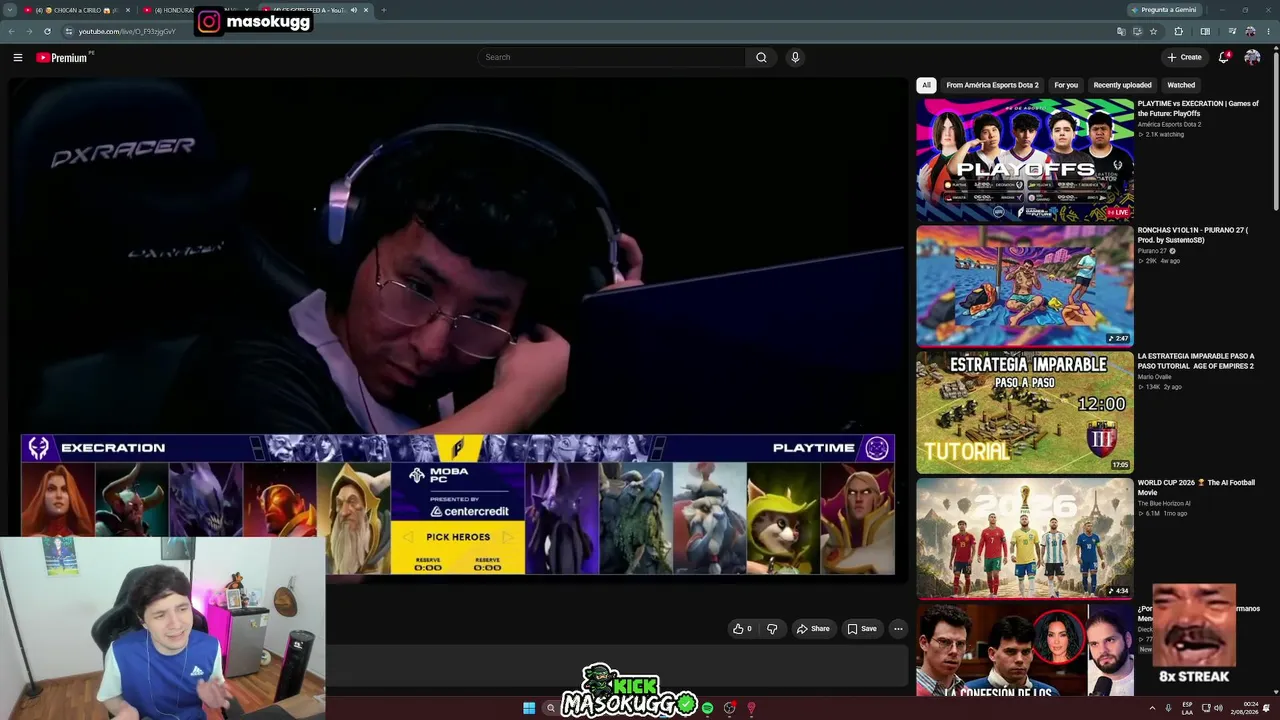Screen dimensions: 1280x720
Task: Show hidden system tray icons
Action: point(1152,708)
